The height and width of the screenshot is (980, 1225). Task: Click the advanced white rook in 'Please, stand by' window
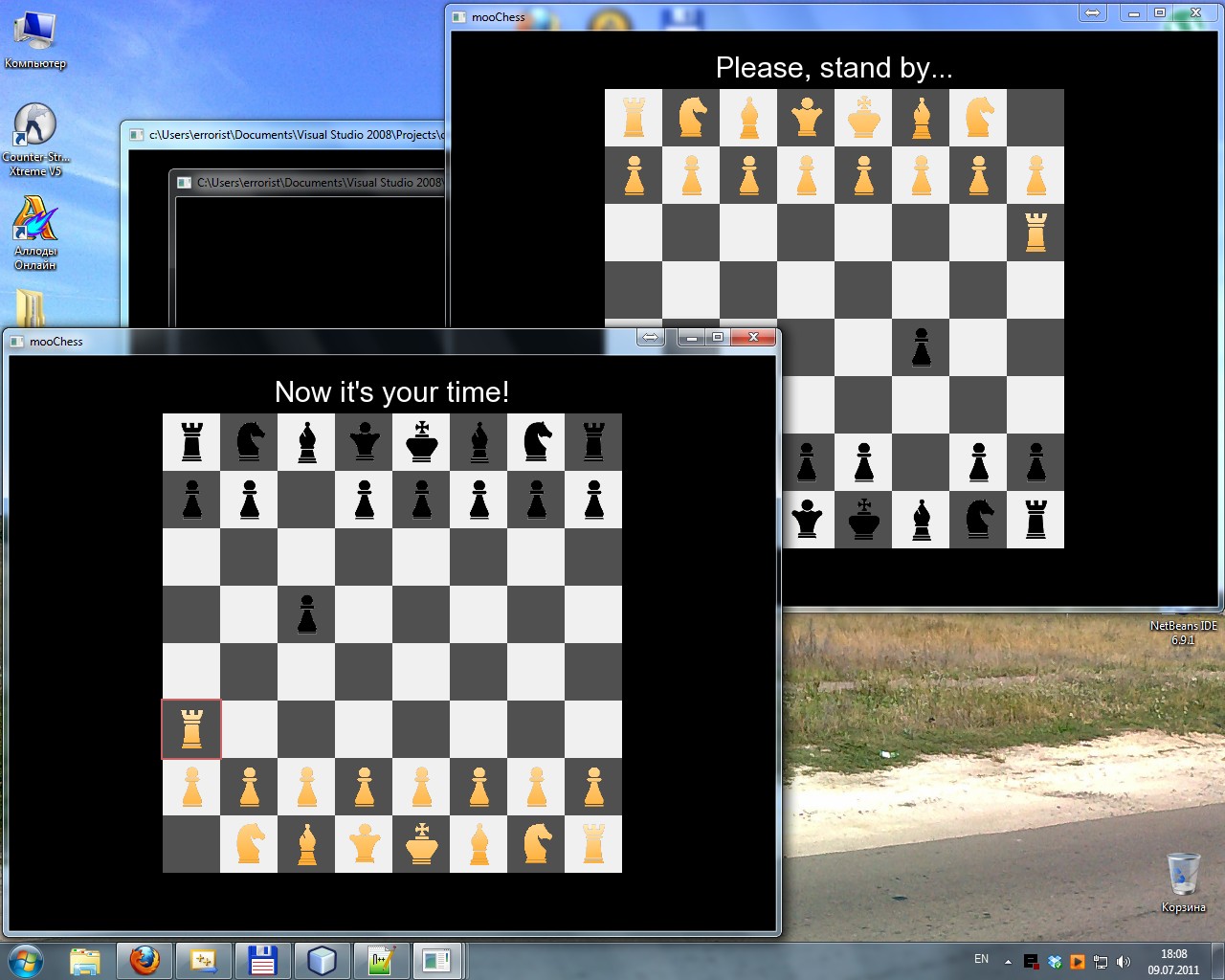point(1036,233)
